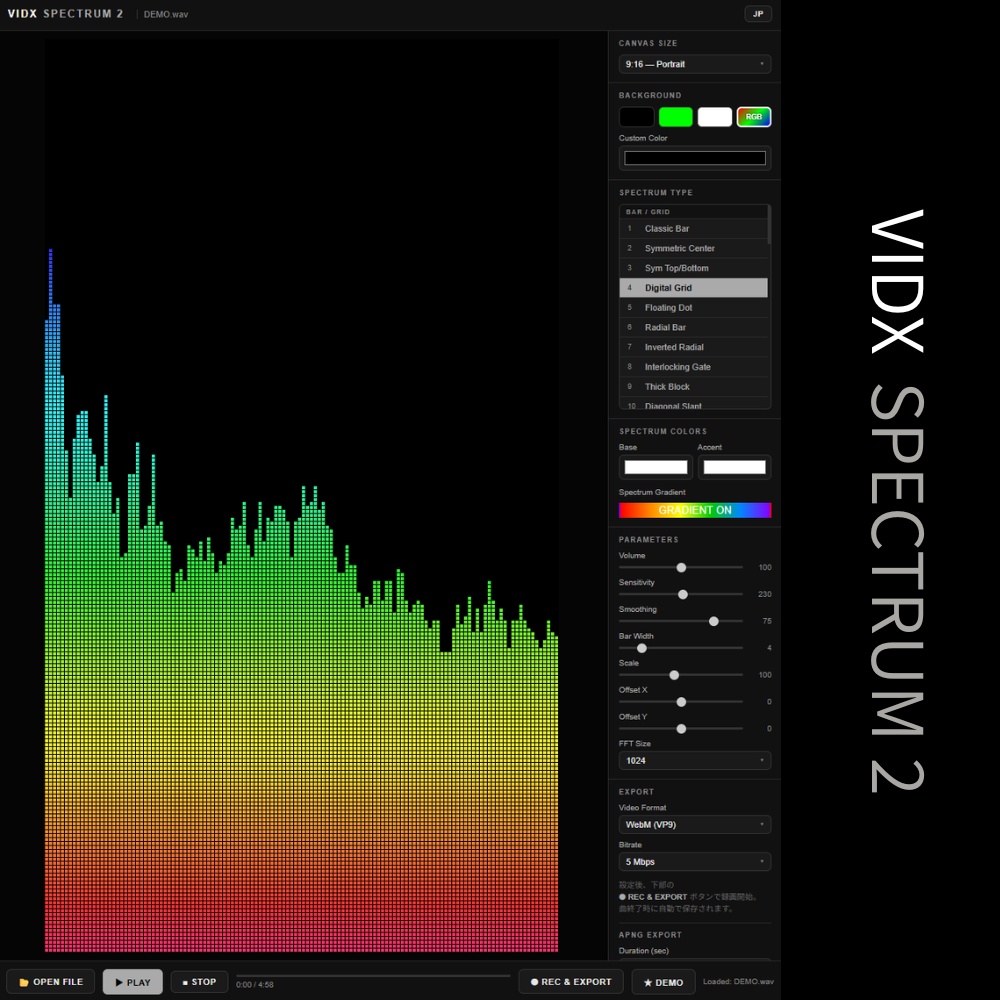Select Classic Bar spectrum type
This screenshot has height=1000, width=1000.
point(693,228)
